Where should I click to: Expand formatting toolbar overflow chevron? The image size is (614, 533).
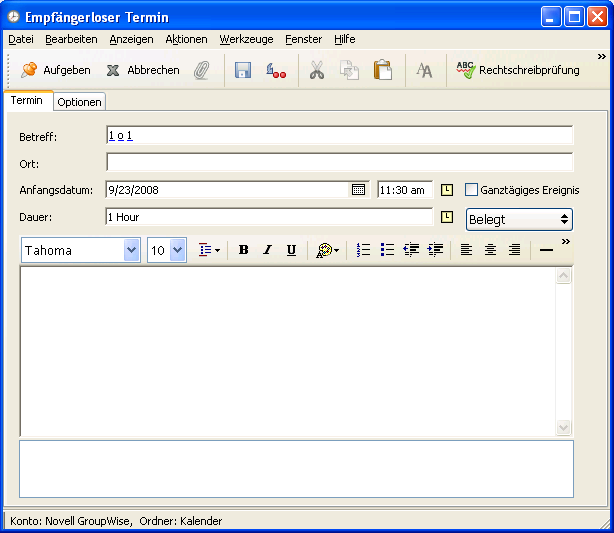tap(565, 242)
